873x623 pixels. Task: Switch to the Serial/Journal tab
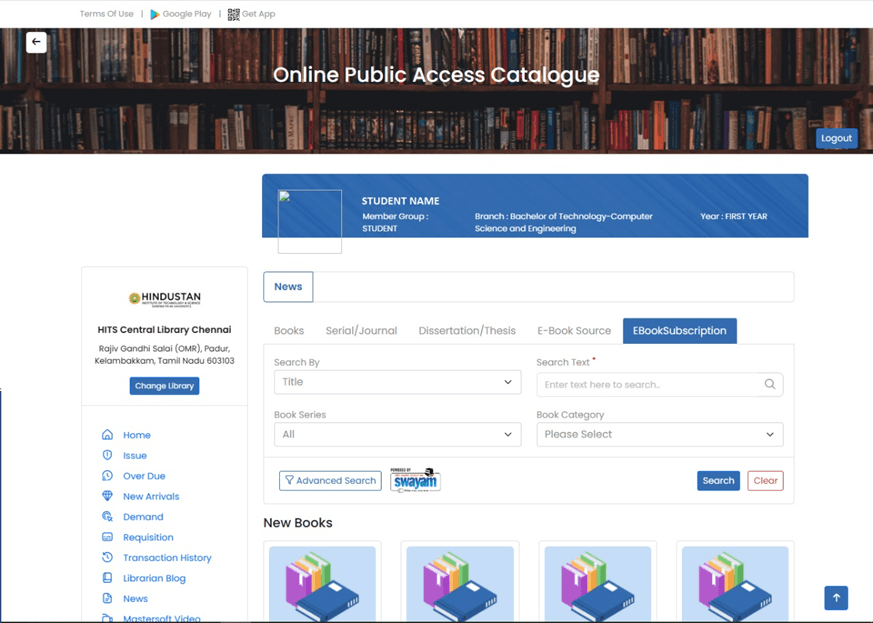point(361,331)
